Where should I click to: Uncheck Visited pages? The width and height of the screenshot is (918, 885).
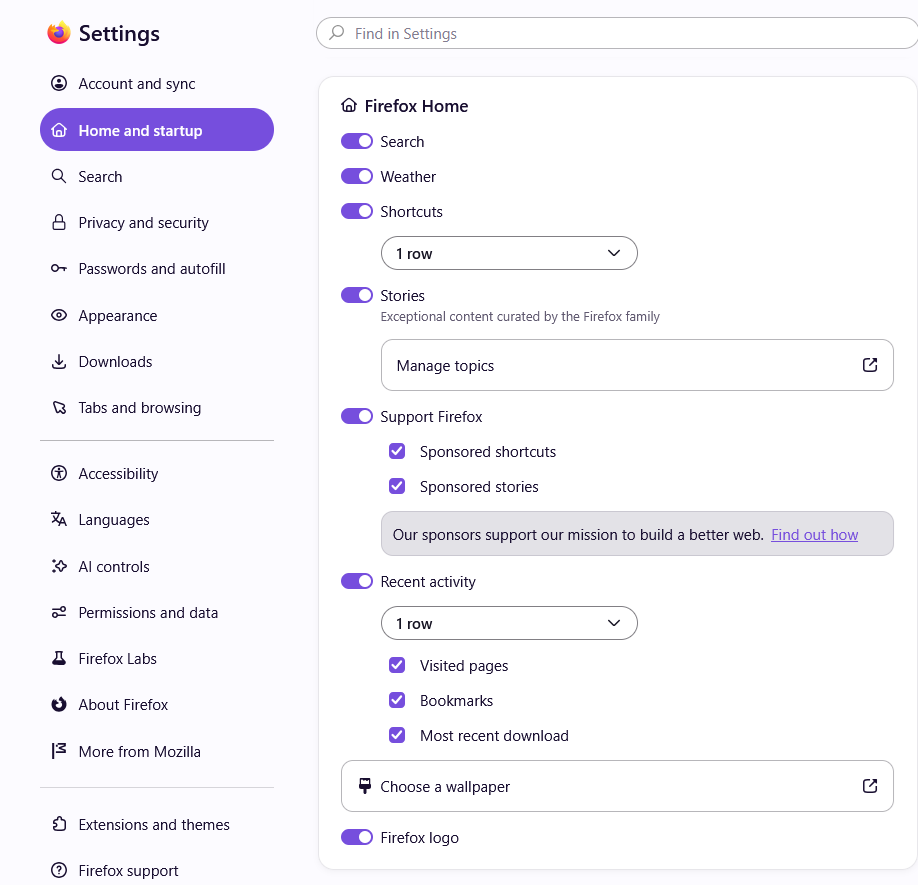[397, 666]
